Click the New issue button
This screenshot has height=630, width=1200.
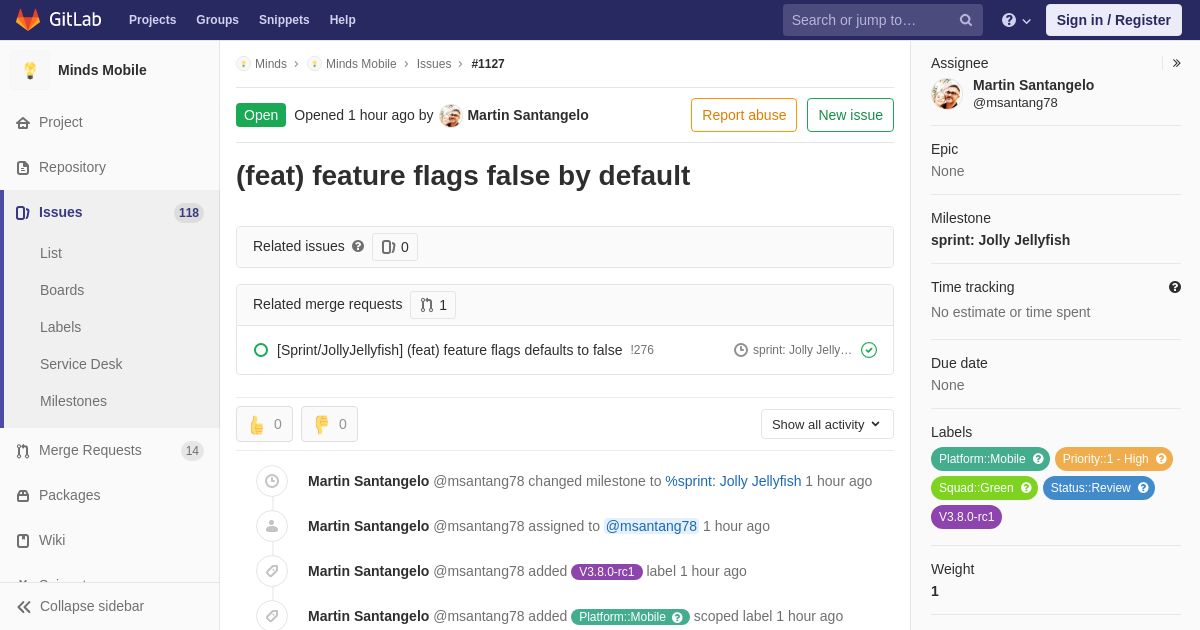coord(850,115)
